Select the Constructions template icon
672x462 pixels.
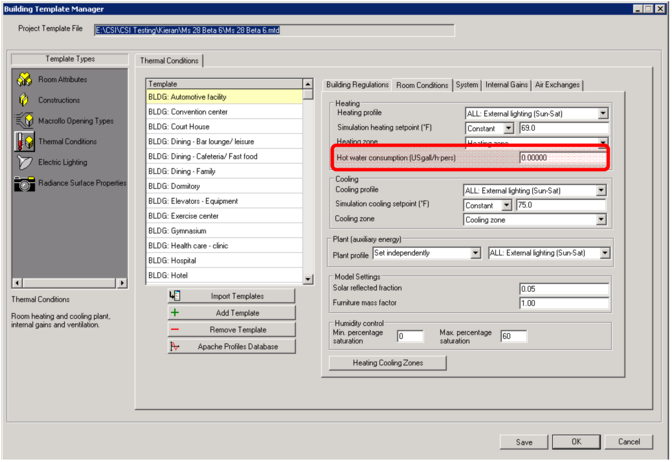(23, 101)
